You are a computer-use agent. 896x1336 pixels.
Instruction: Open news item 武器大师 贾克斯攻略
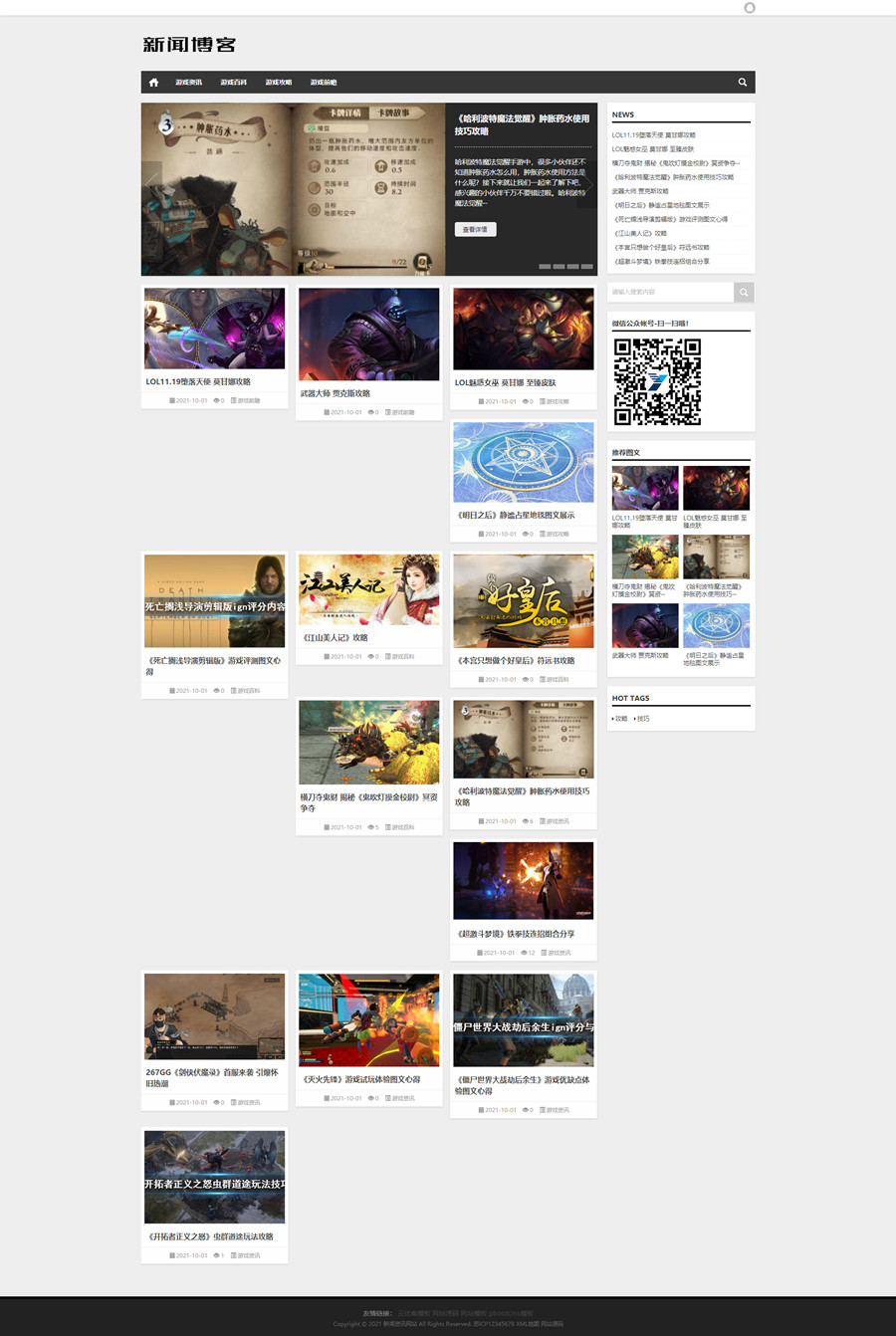[x=640, y=191]
